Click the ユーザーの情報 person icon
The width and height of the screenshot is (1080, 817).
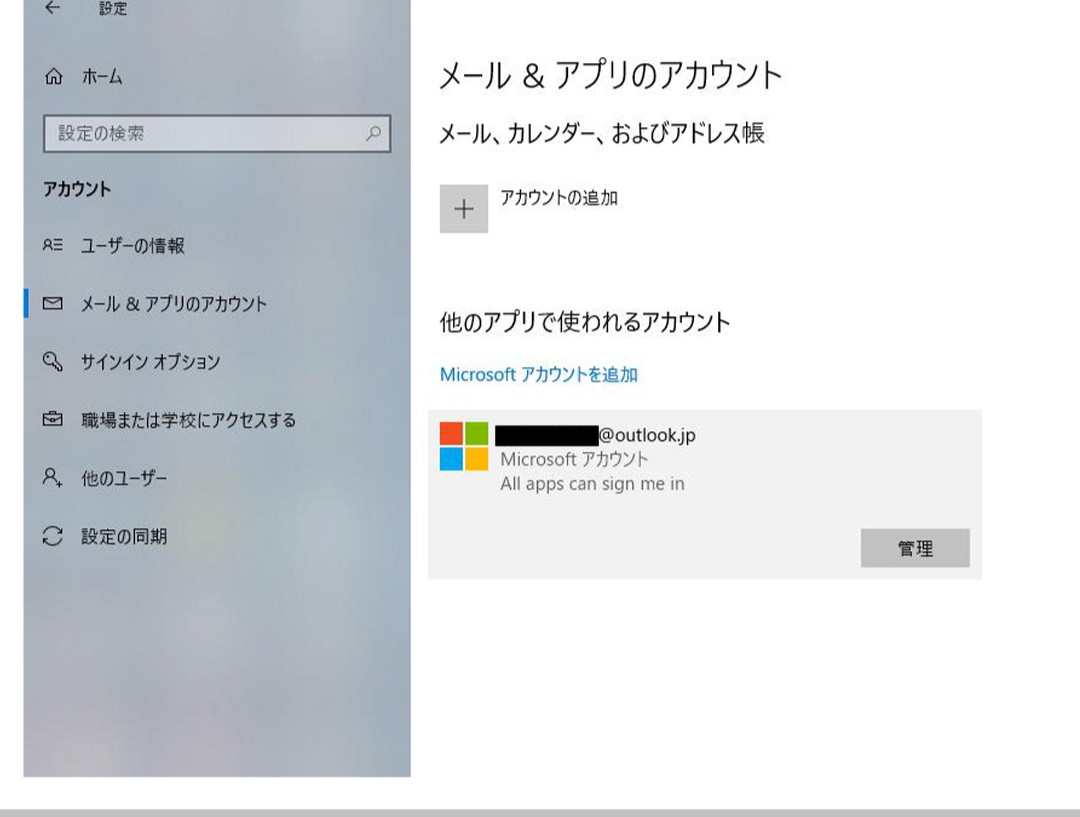coord(53,245)
